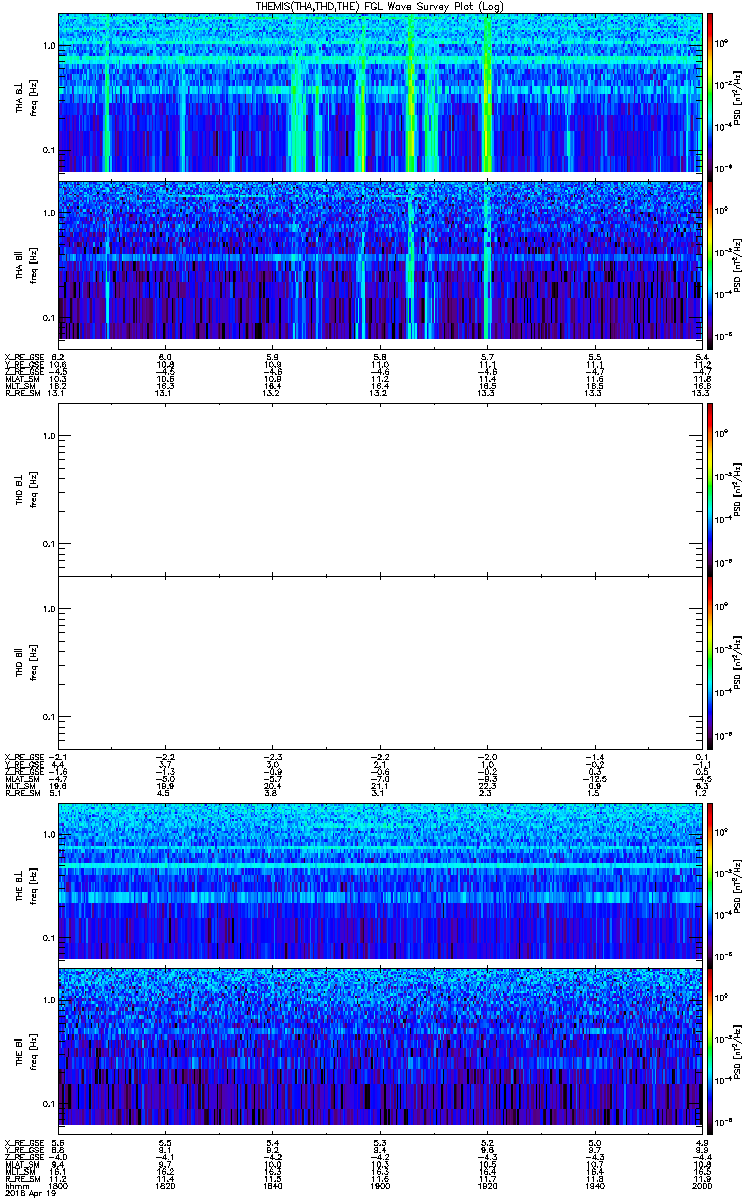Click X_RE_GSE label in the THA ephemeris block
Viewport: 750px width, 1200px height.
[22, 357]
